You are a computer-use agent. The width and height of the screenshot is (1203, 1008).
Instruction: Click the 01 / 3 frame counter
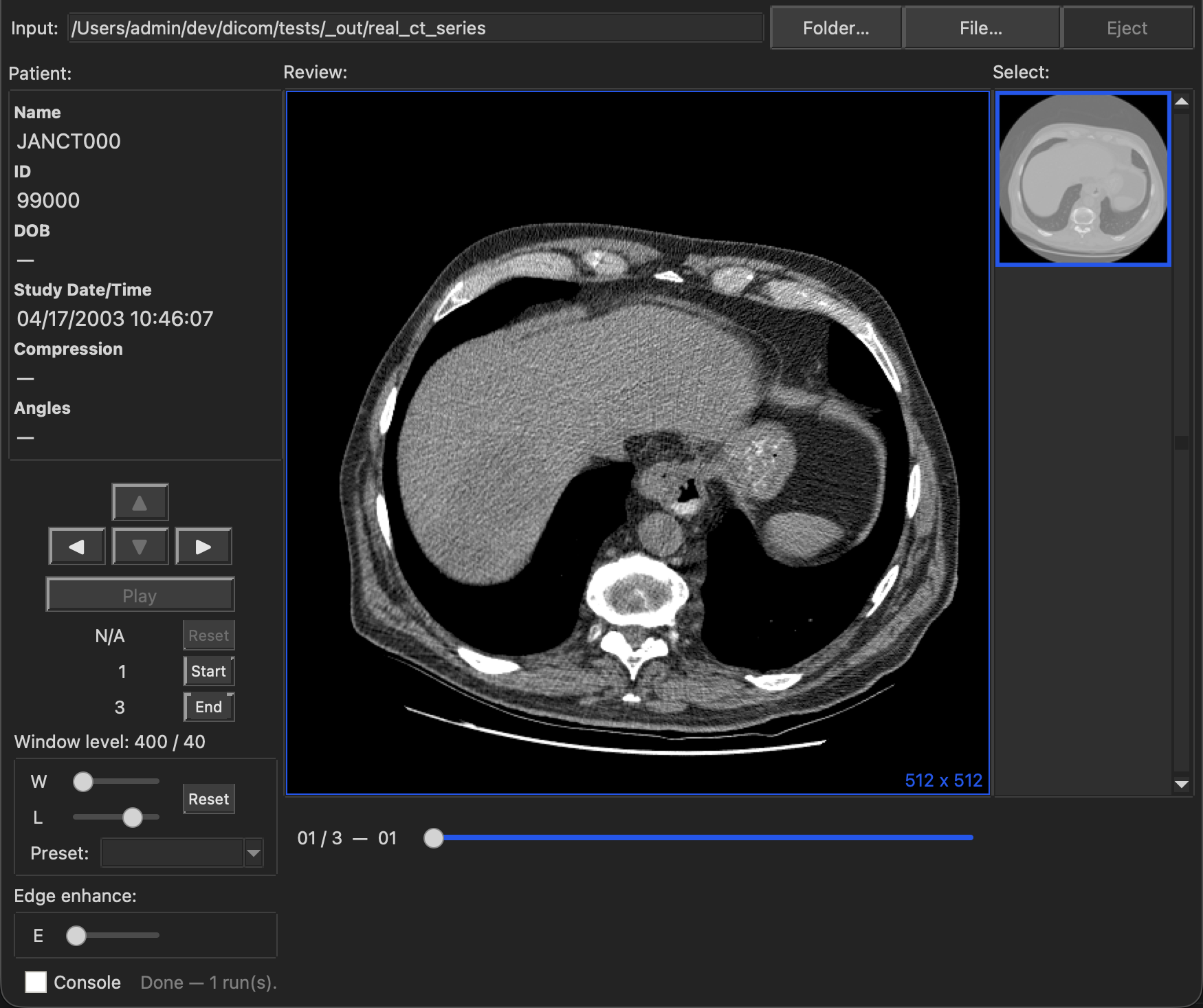tap(320, 838)
